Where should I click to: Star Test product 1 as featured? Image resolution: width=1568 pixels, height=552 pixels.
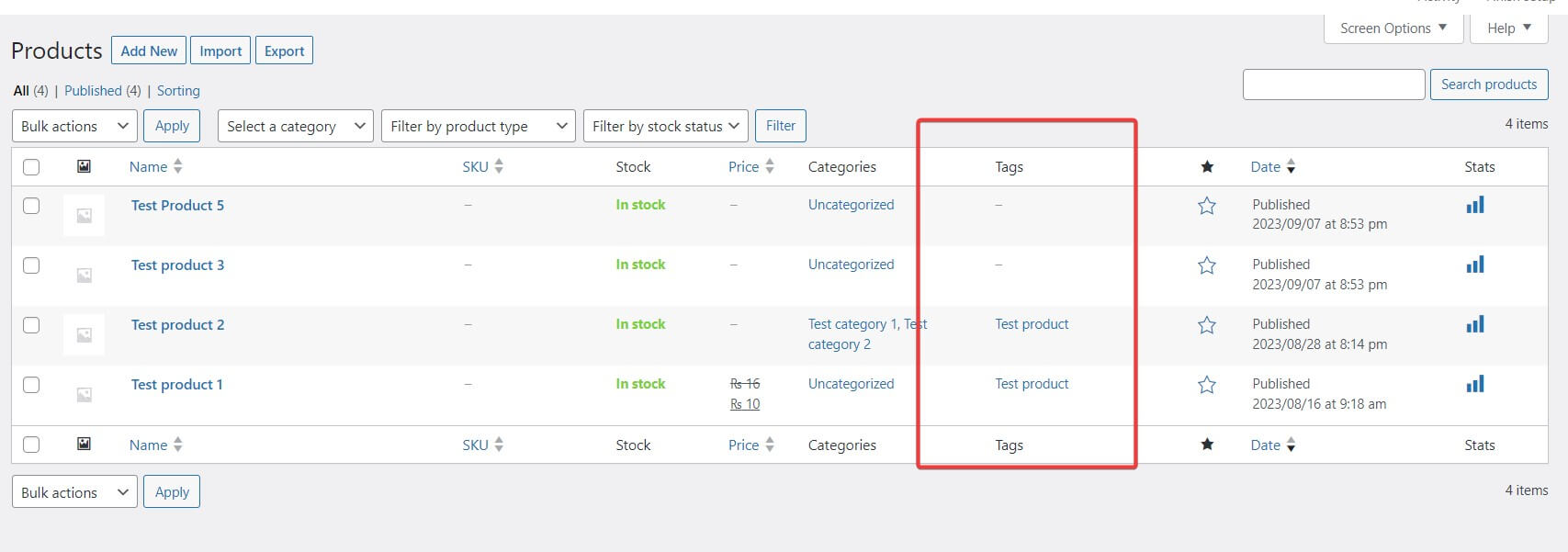click(x=1207, y=385)
